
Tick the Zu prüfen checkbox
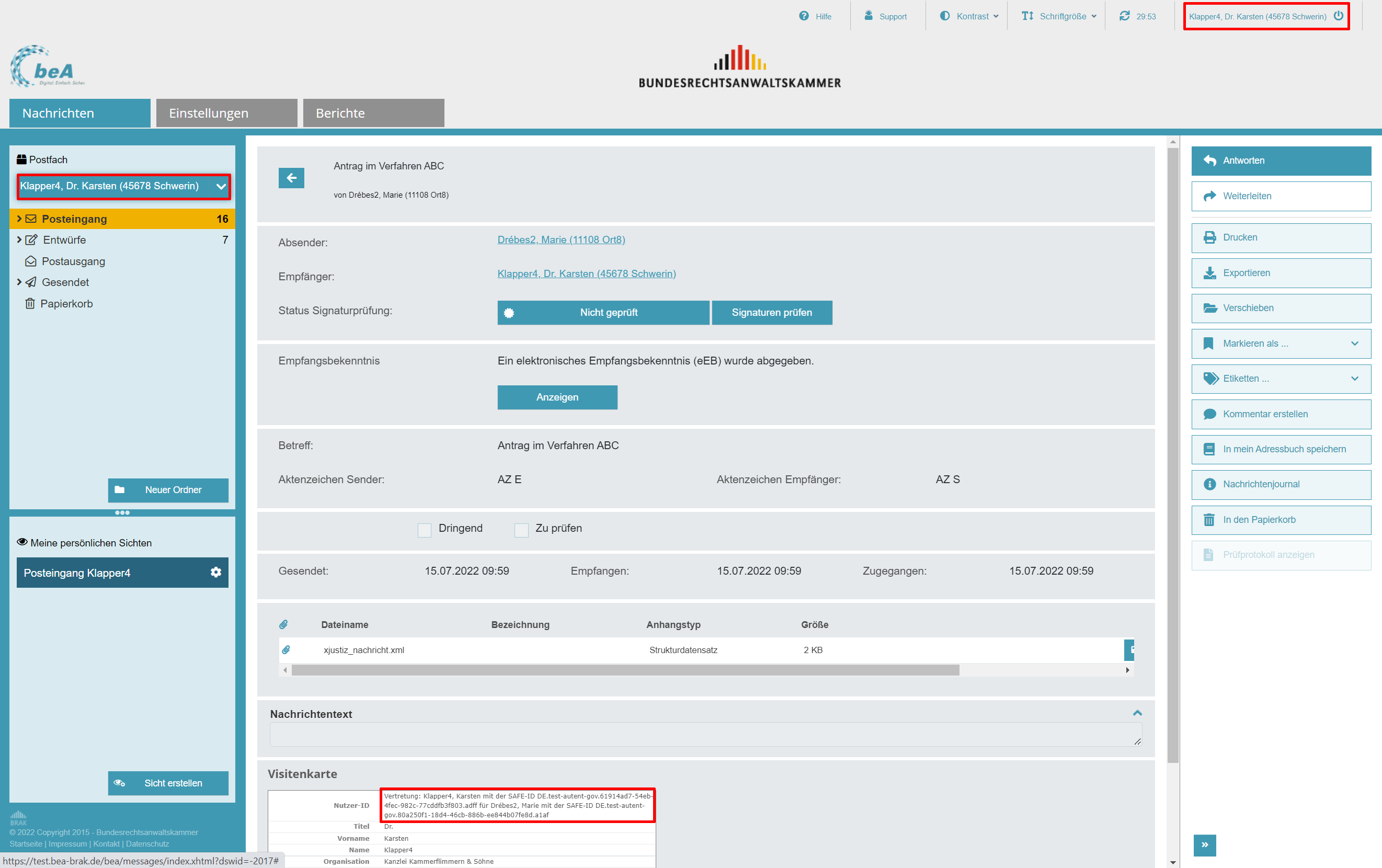click(521, 530)
